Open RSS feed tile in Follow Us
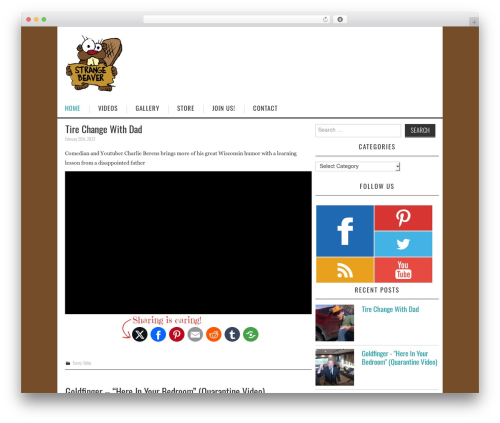500x423 pixels. [x=345, y=270]
